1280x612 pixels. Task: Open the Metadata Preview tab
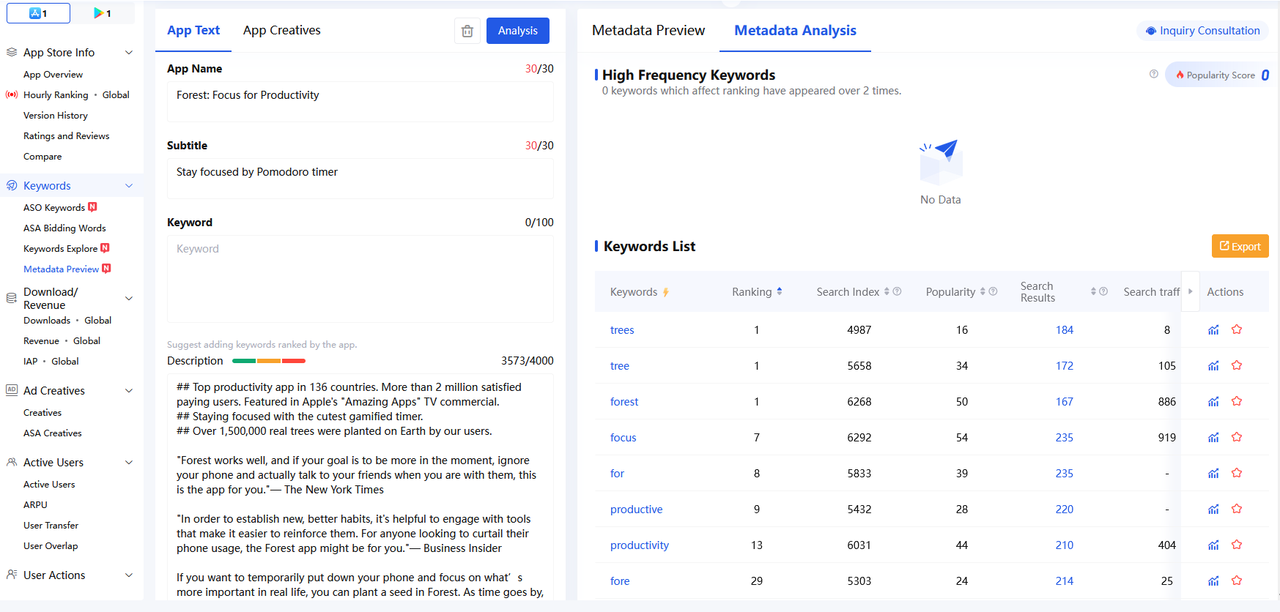click(x=648, y=31)
